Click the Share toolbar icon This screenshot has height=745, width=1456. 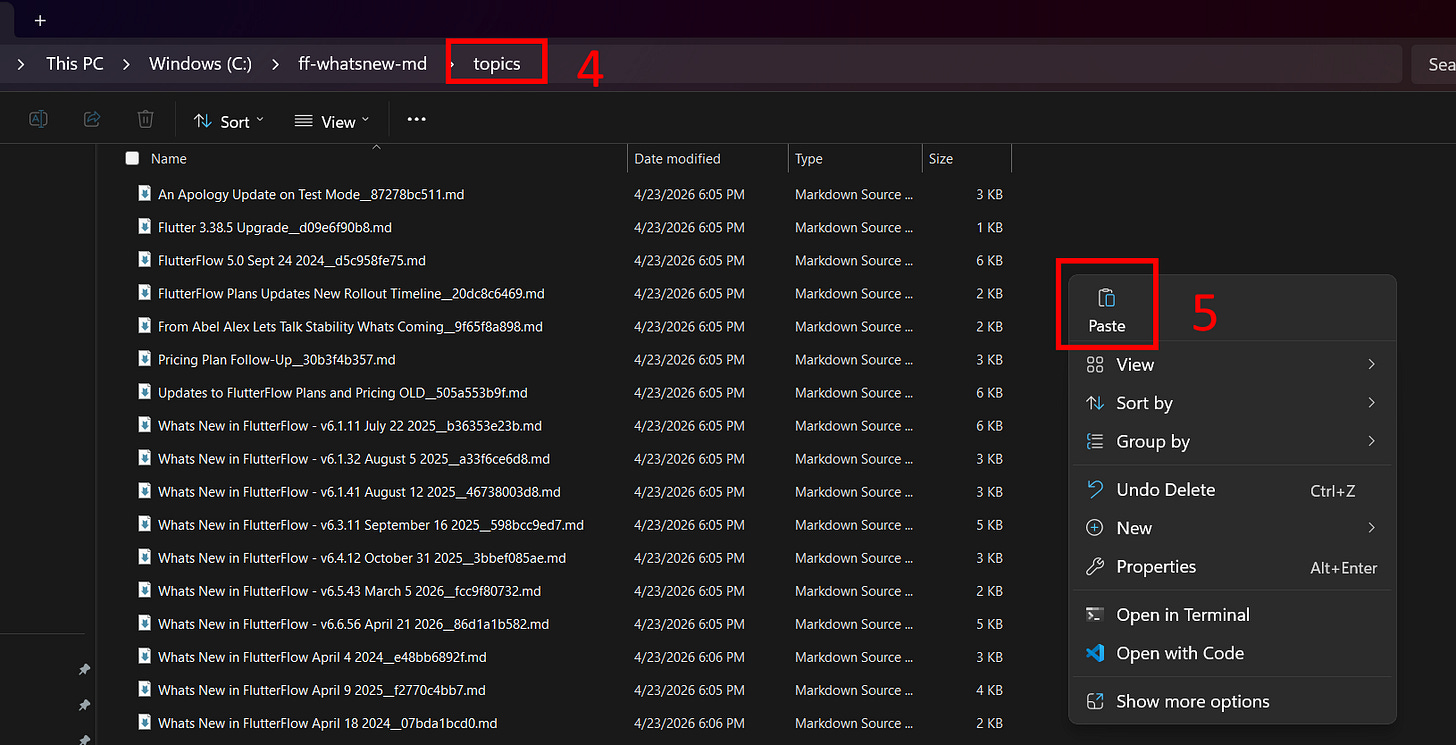pos(92,120)
